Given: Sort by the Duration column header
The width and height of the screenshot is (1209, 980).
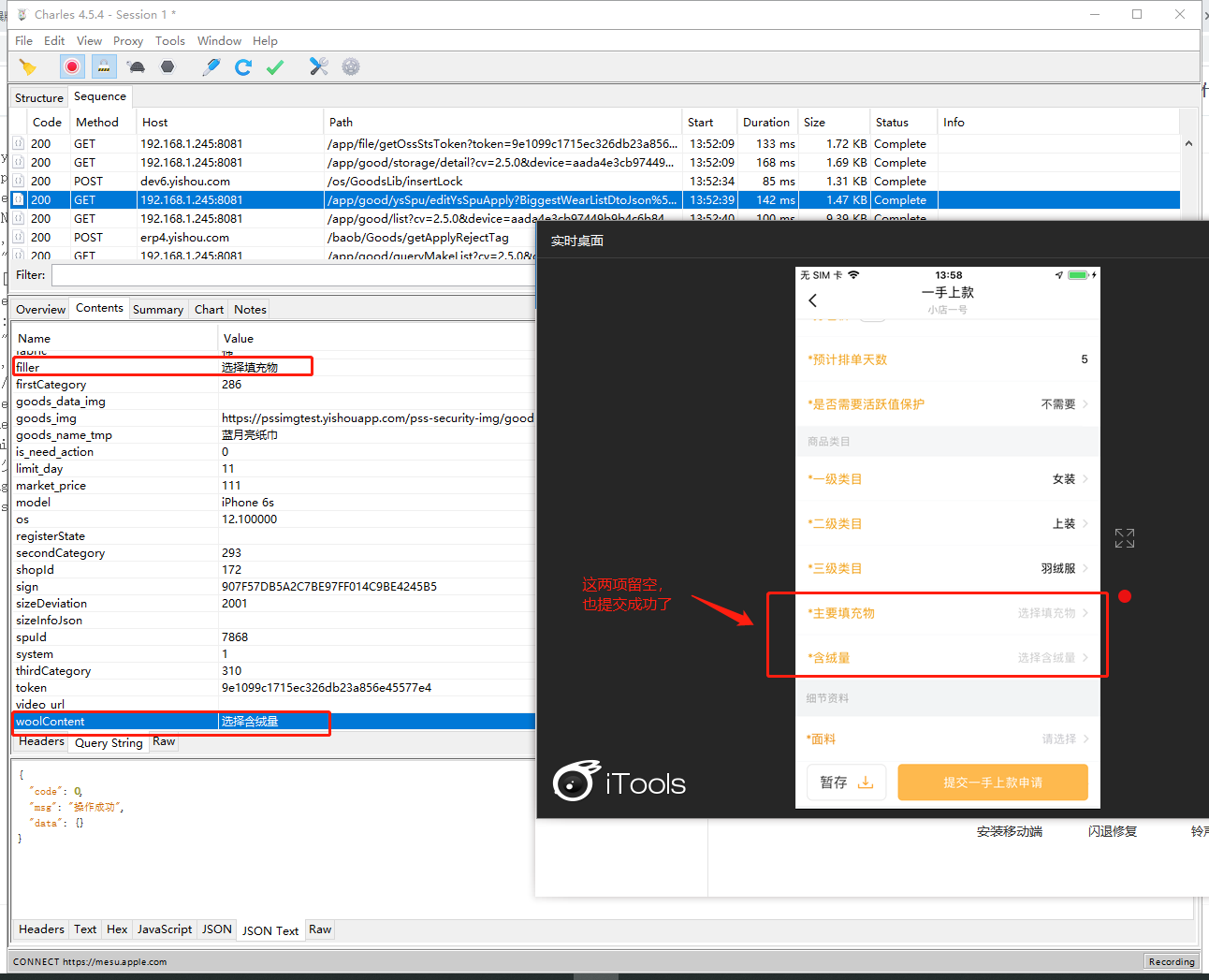Looking at the screenshot, I should (x=766, y=123).
